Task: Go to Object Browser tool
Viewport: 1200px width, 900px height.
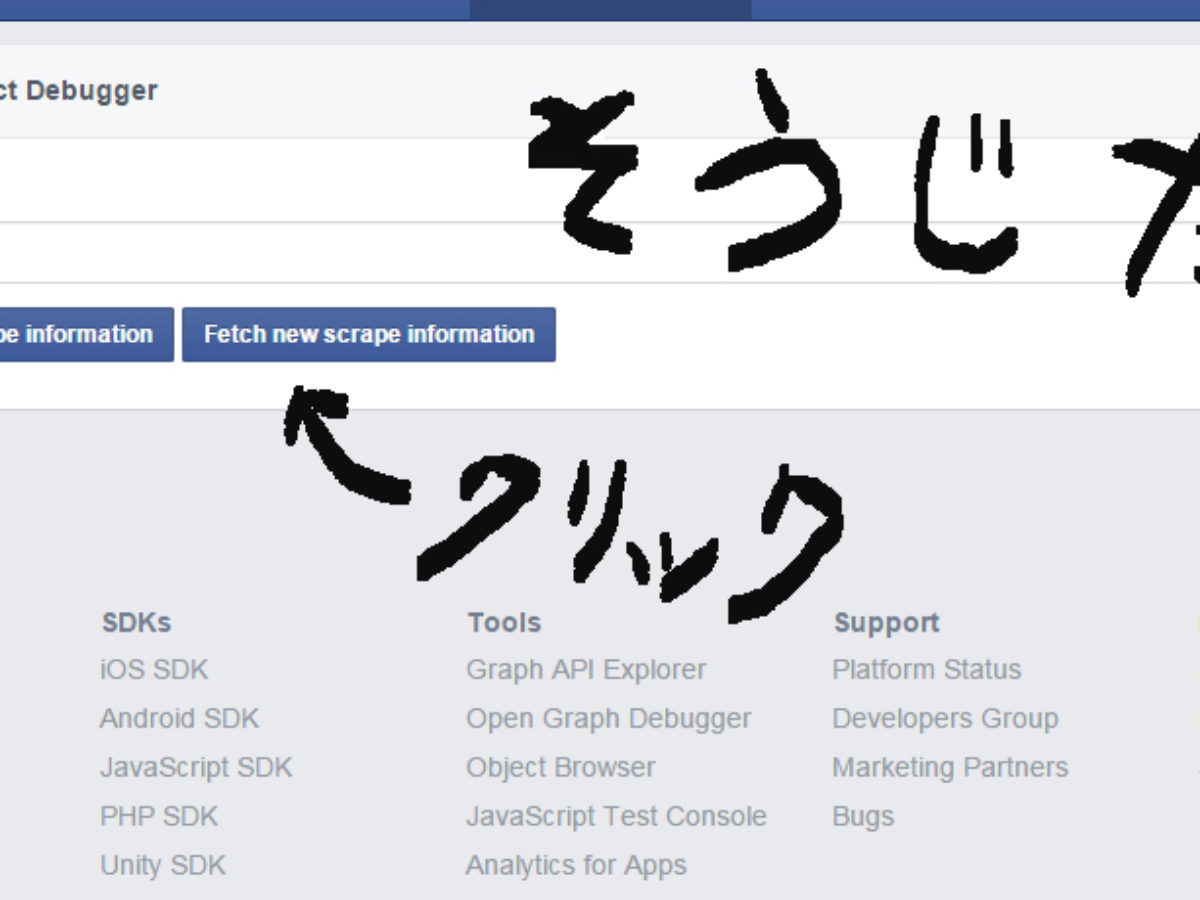Action: pyautogui.click(x=560, y=767)
